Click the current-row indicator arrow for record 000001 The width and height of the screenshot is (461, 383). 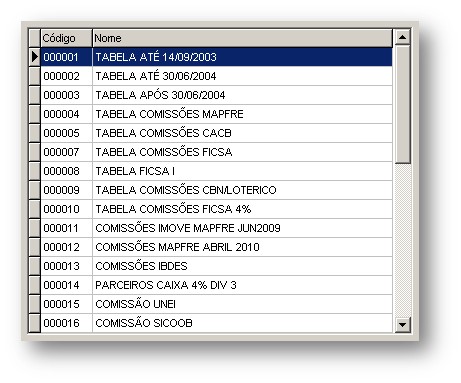tap(34, 57)
